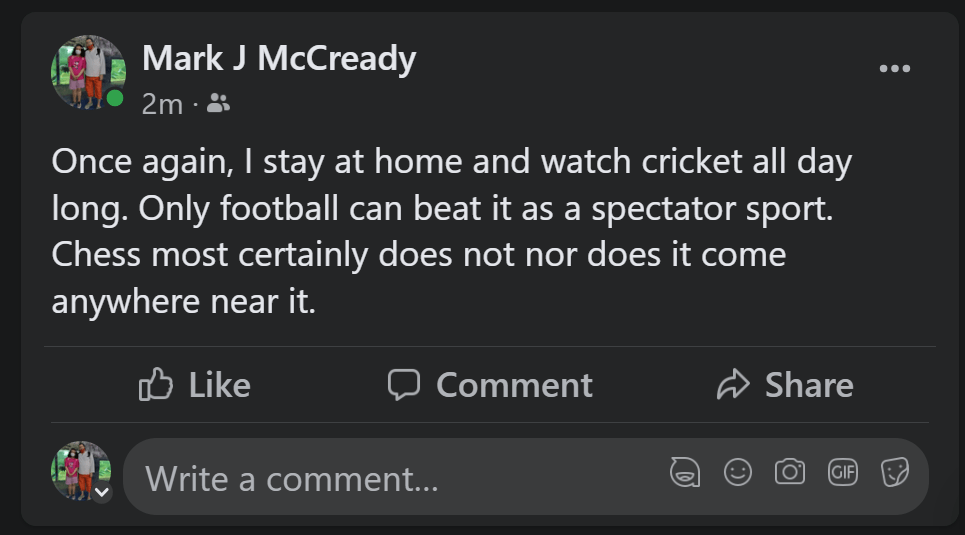Open the three-dot post options menu
The height and width of the screenshot is (535, 965).
point(894,68)
